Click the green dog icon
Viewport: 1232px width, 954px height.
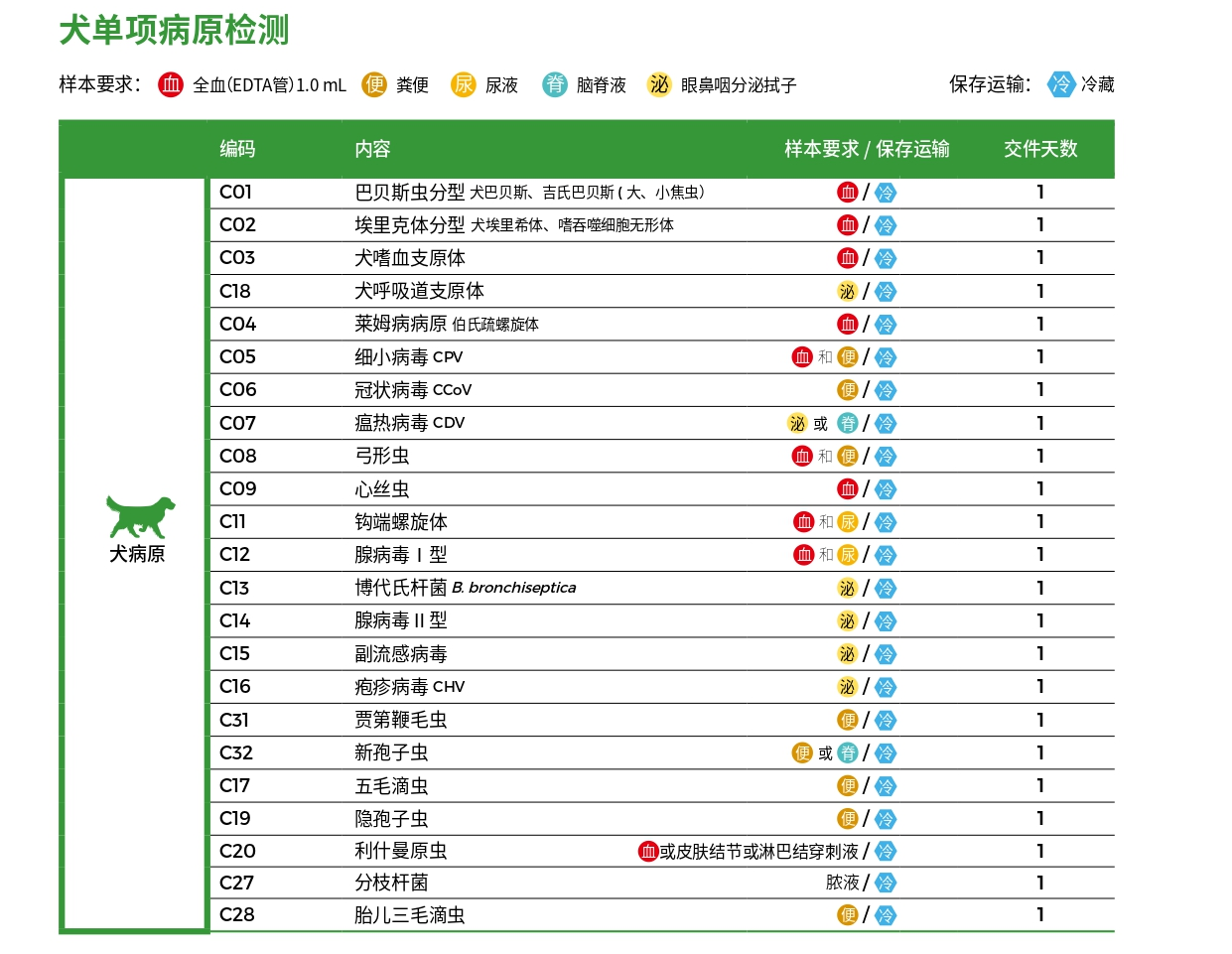139,516
